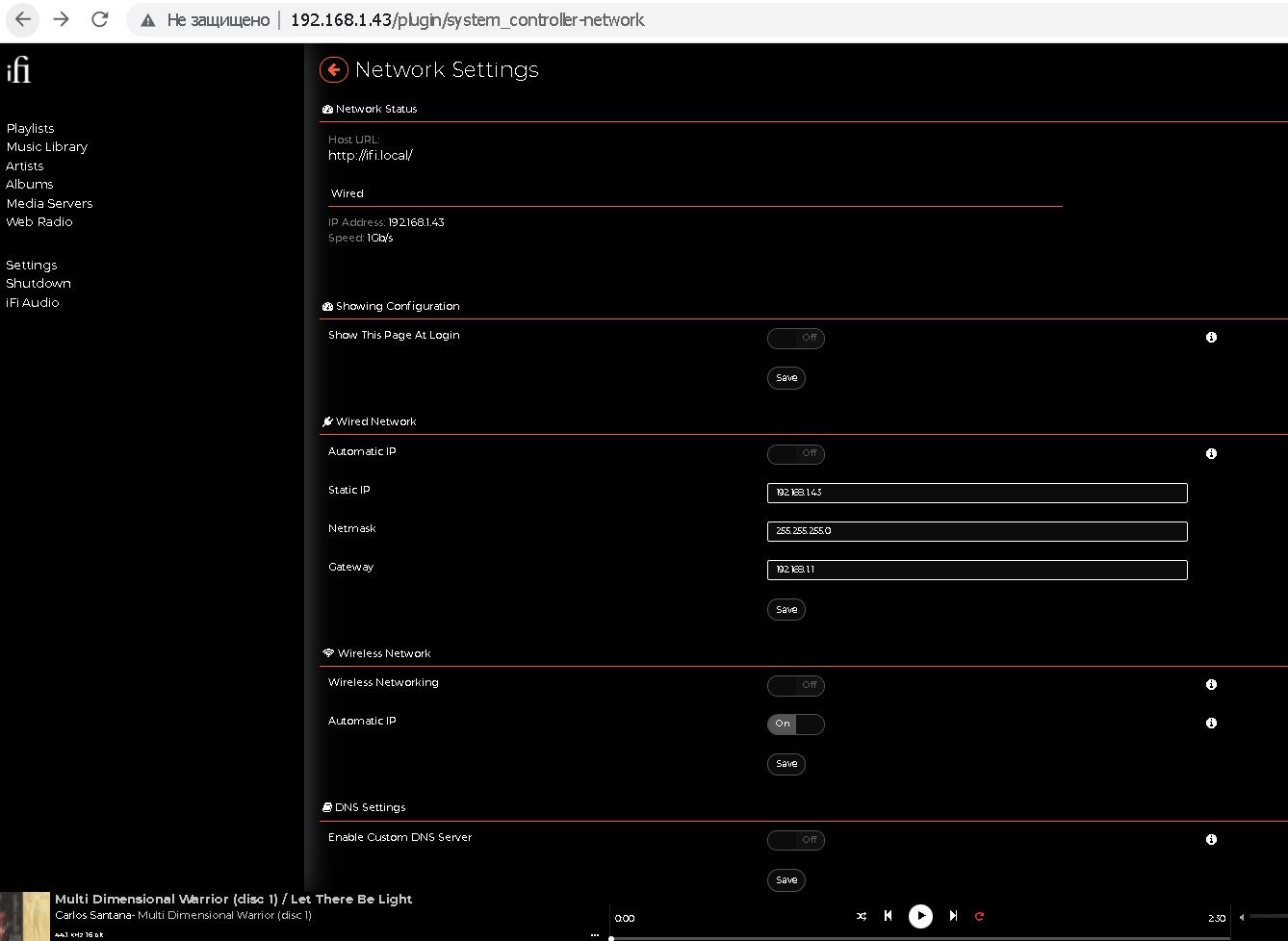1288x941 pixels.
Task: Click the Speed 1Gb/s status text
Action: pos(360,238)
